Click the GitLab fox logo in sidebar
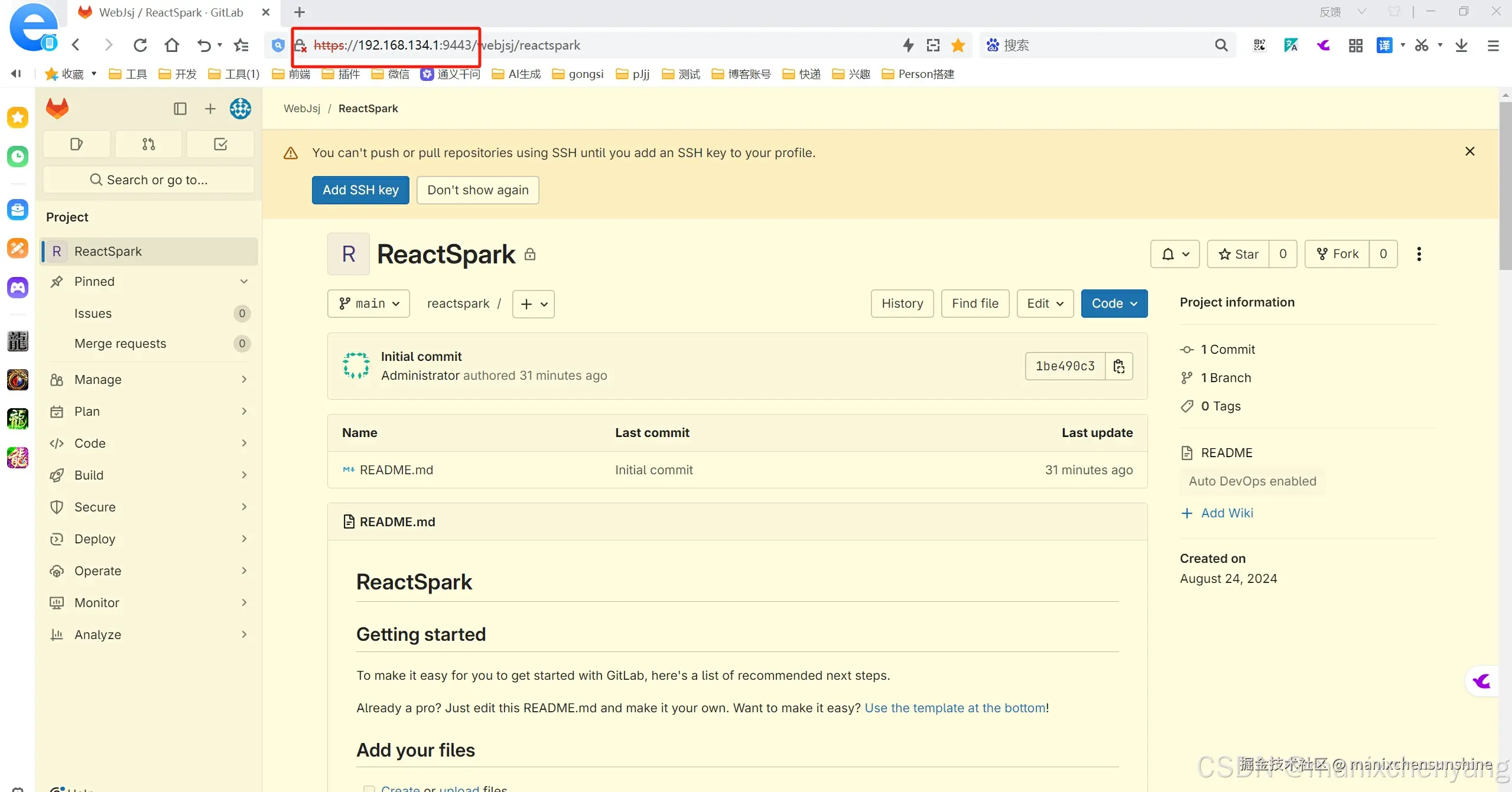The height and width of the screenshot is (792, 1512). (57, 109)
